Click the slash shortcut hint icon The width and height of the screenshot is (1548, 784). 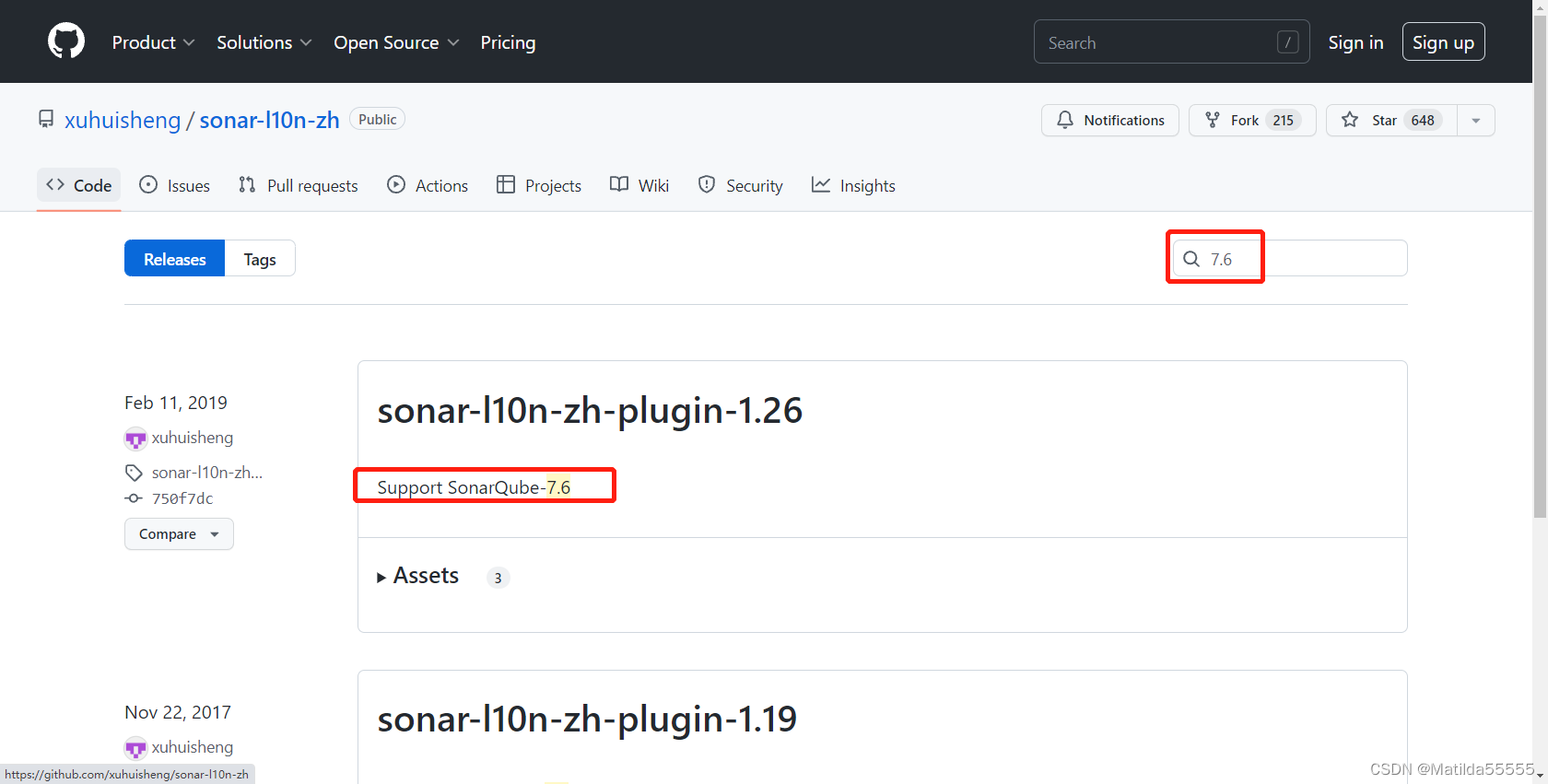(x=1287, y=42)
